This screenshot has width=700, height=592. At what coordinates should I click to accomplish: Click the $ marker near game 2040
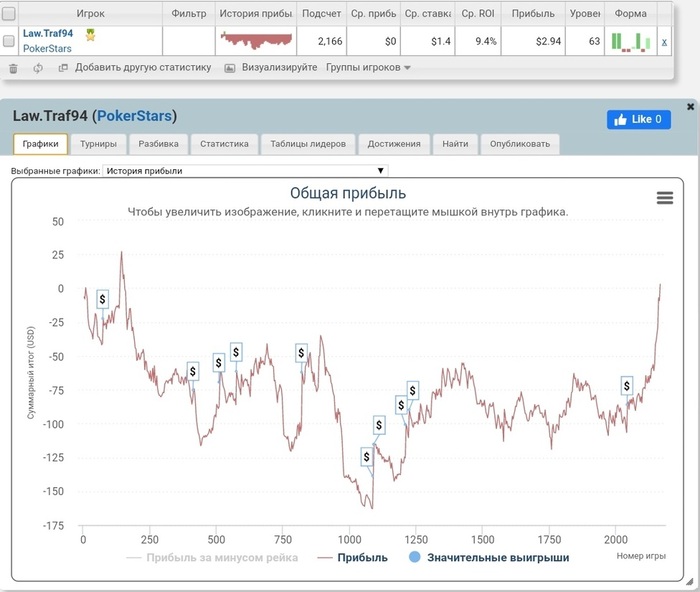pos(627,386)
